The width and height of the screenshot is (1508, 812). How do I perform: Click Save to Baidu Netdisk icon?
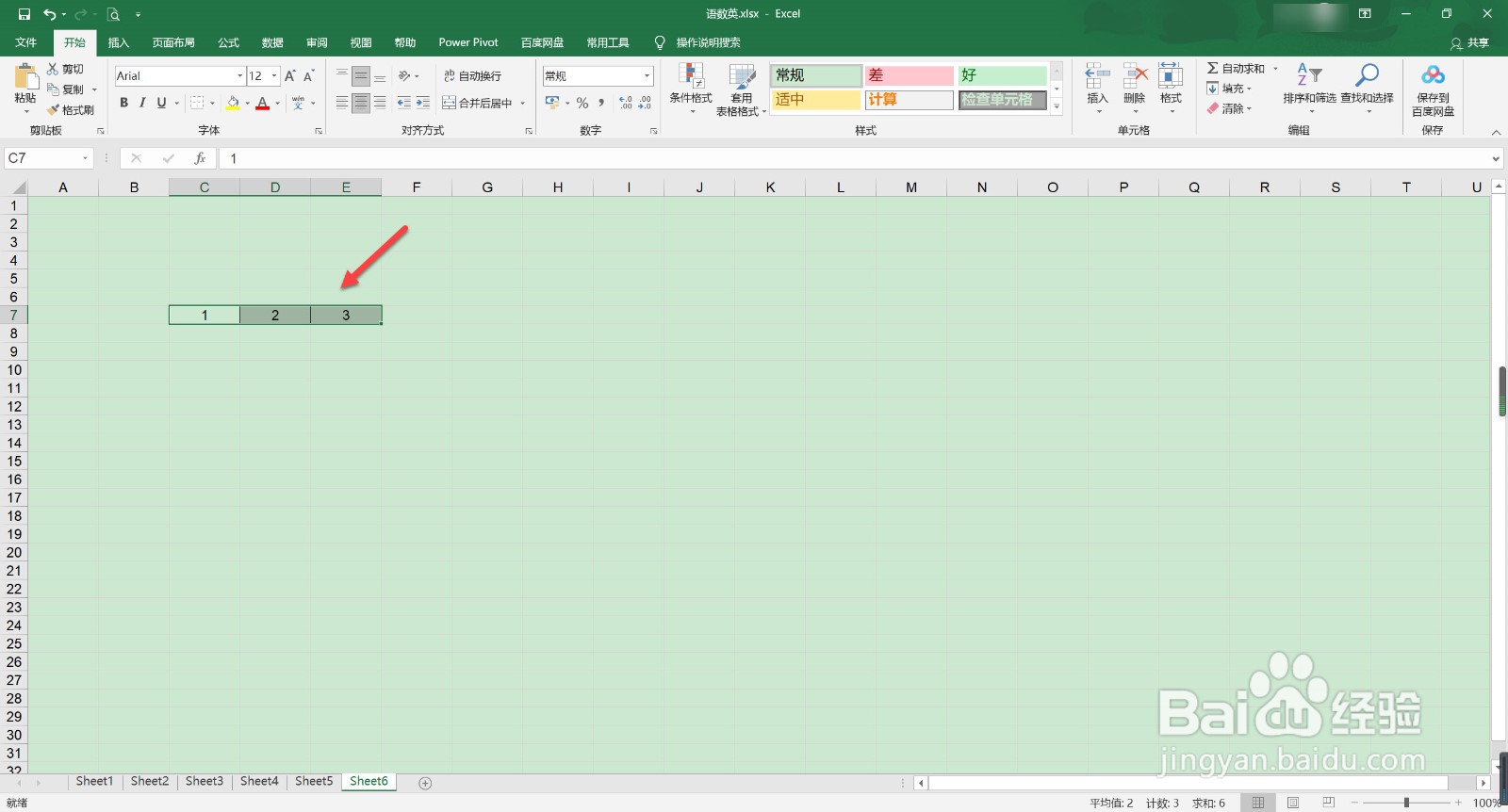click(x=1433, y=75)
